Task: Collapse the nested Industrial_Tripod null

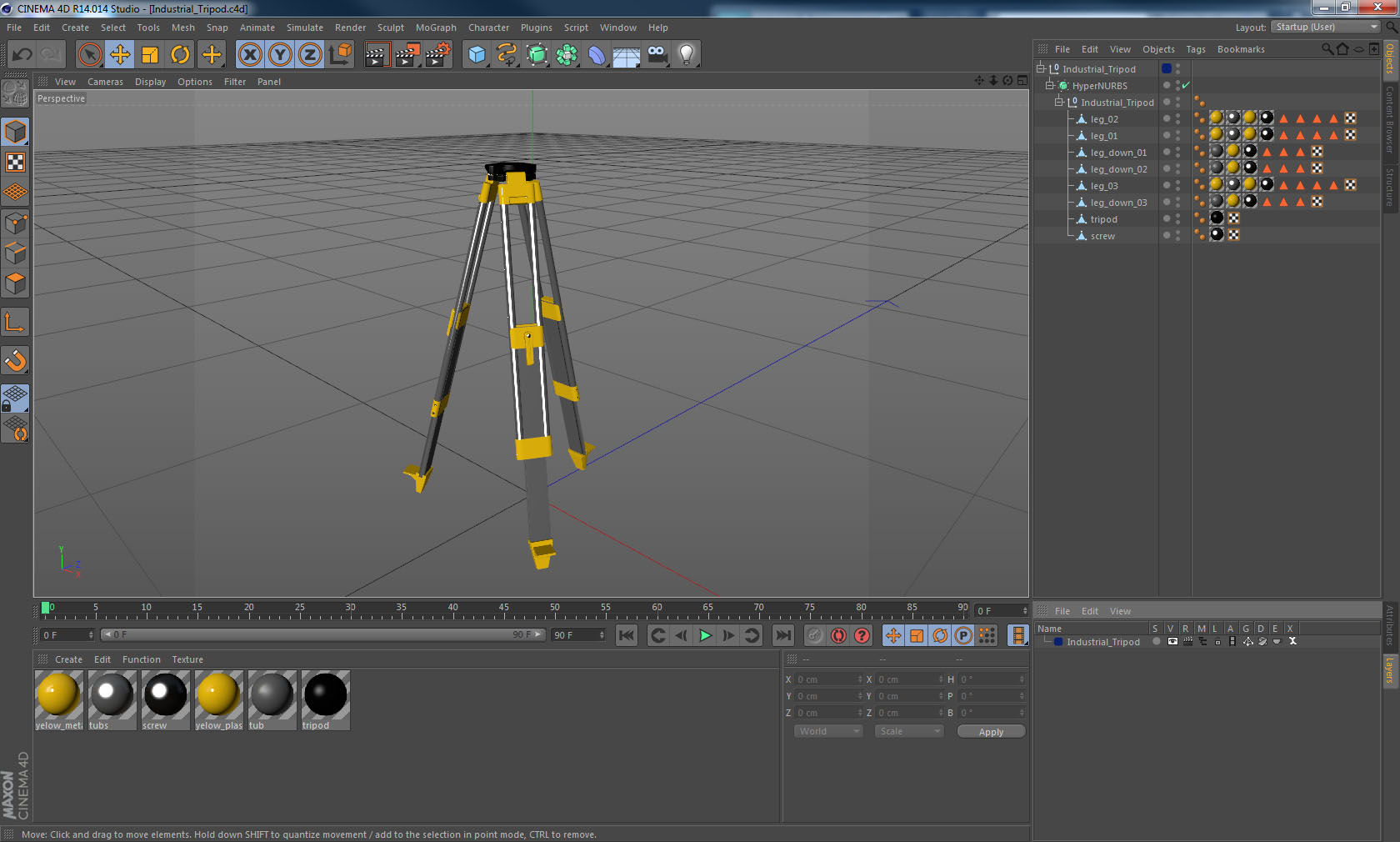Action: coord(1059,102)
